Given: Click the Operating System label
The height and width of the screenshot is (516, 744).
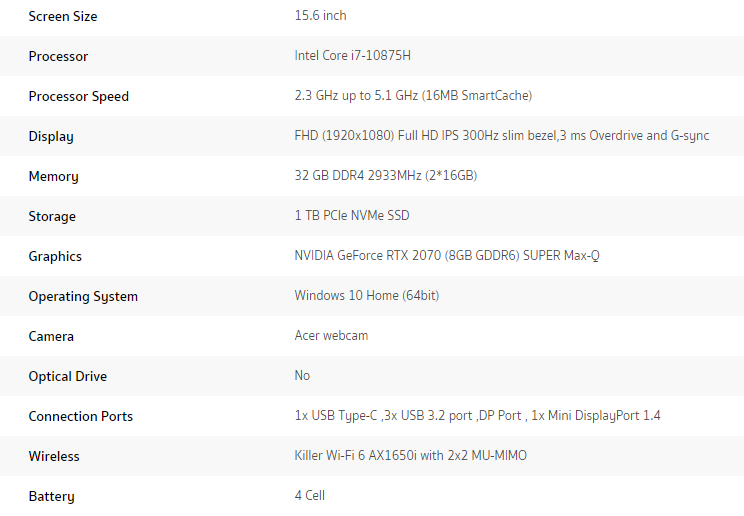Looking at the screenshot, I should pyautogui.click(x=83, y=296).
